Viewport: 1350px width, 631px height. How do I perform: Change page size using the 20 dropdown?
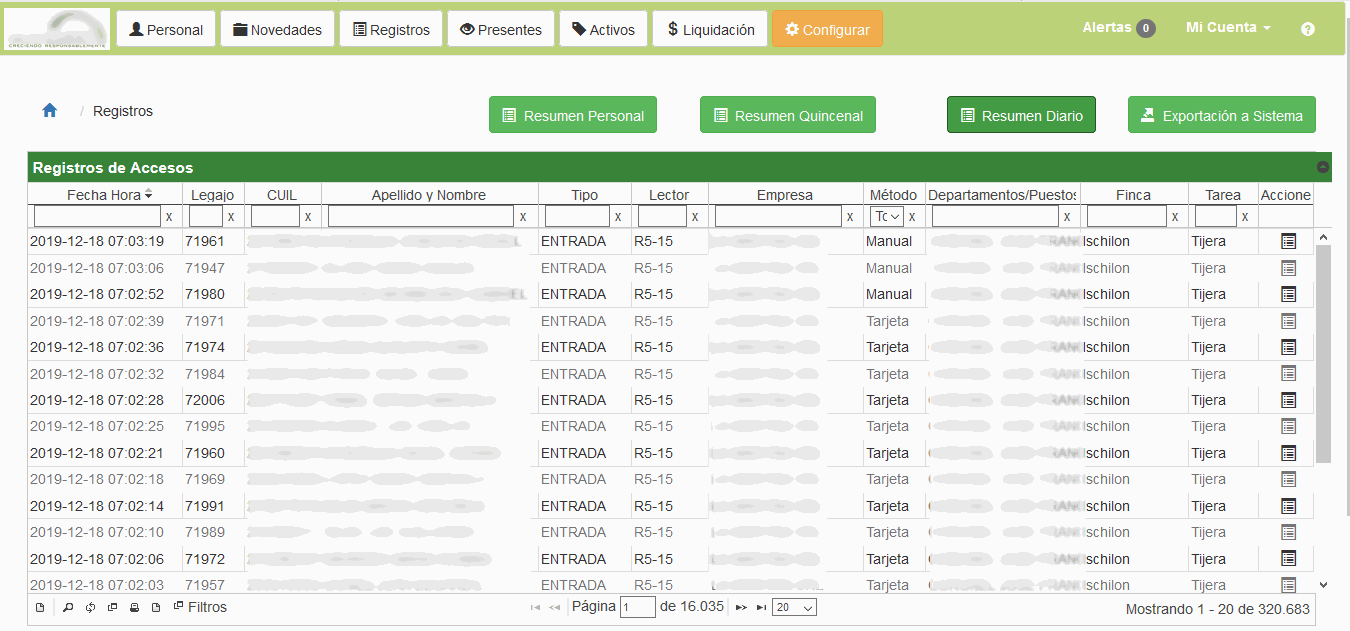tap(794, 606)
